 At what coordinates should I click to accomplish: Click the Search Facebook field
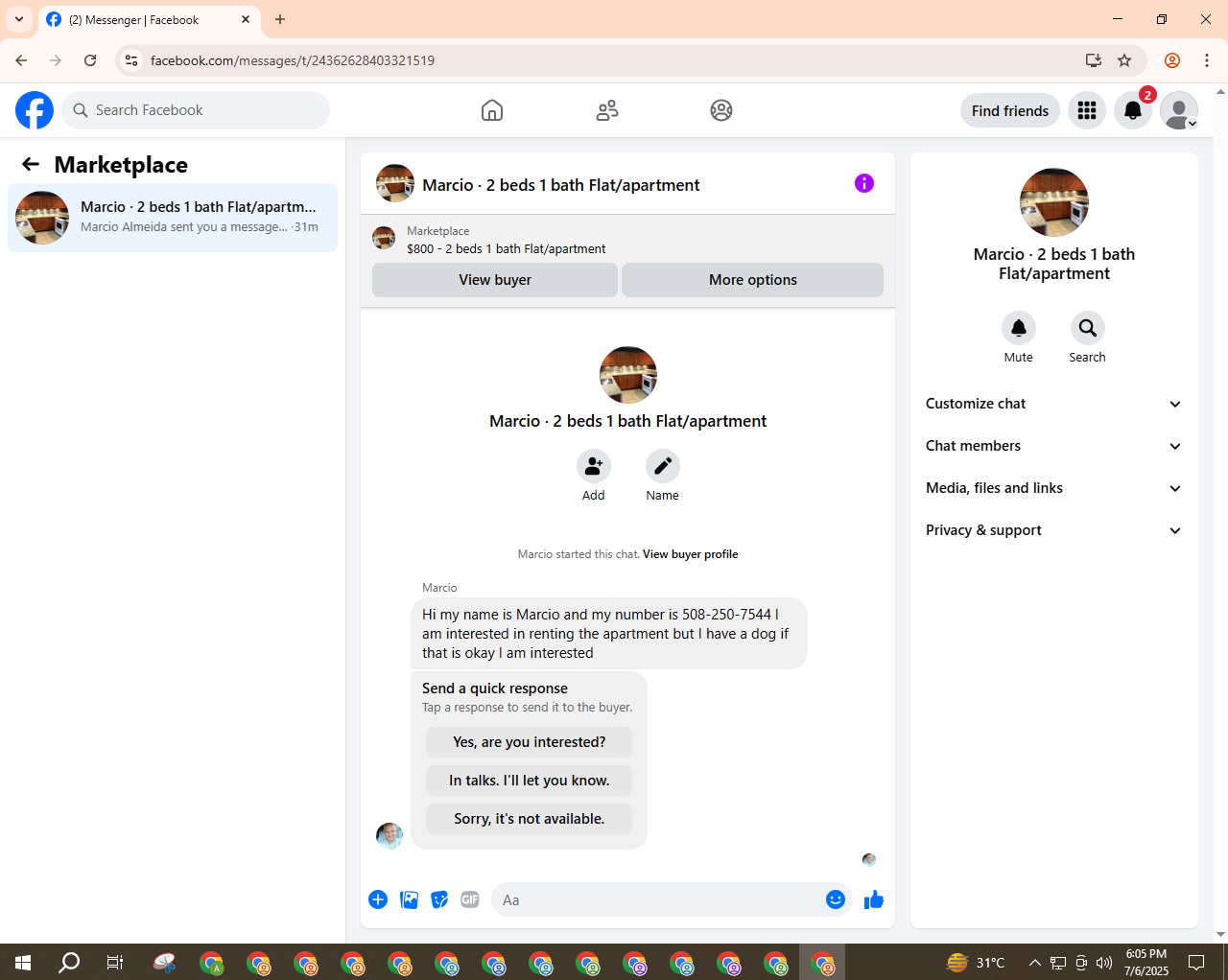196,110
